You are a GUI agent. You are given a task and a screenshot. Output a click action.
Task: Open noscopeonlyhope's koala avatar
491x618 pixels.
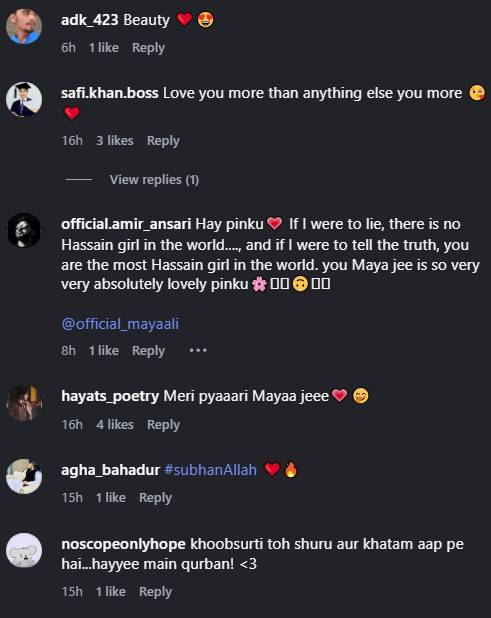[x=24, y=550]
